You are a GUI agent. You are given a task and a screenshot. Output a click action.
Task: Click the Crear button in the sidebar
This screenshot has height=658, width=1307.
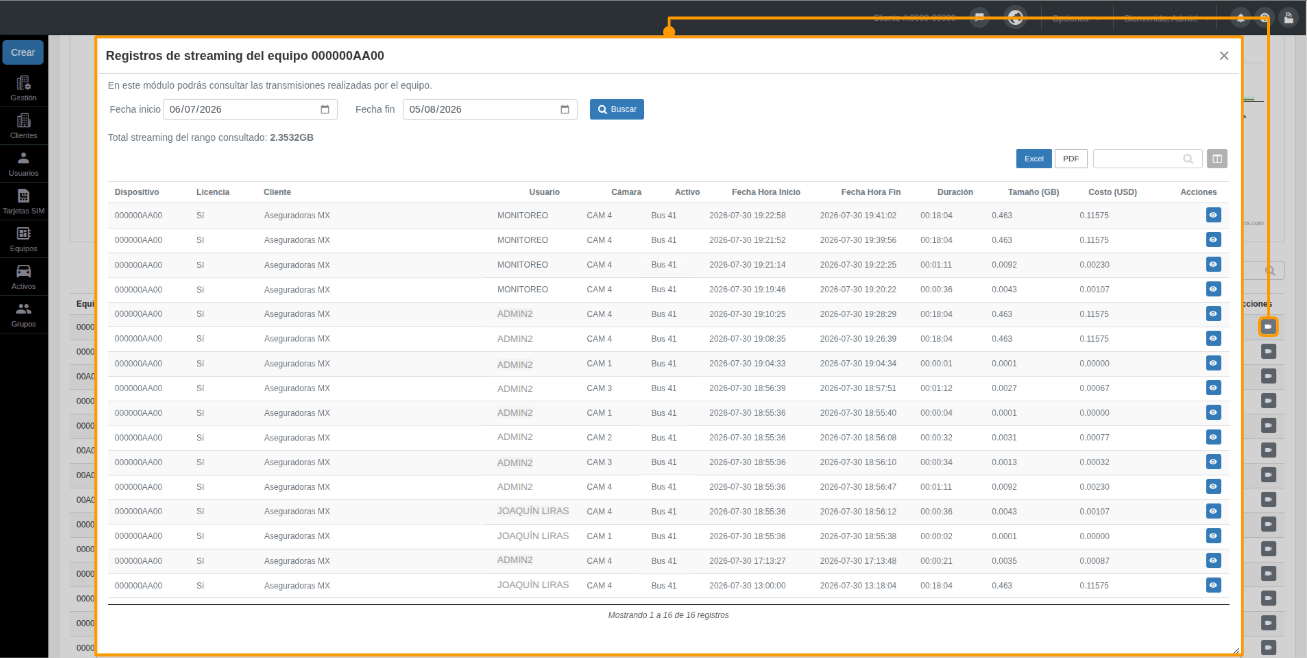(23, 52)
